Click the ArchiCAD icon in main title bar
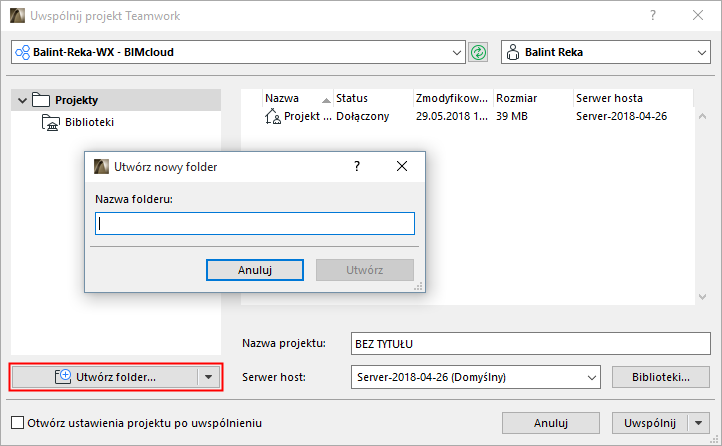The width and height of the screenshot is (722, 446). (17, 16)
